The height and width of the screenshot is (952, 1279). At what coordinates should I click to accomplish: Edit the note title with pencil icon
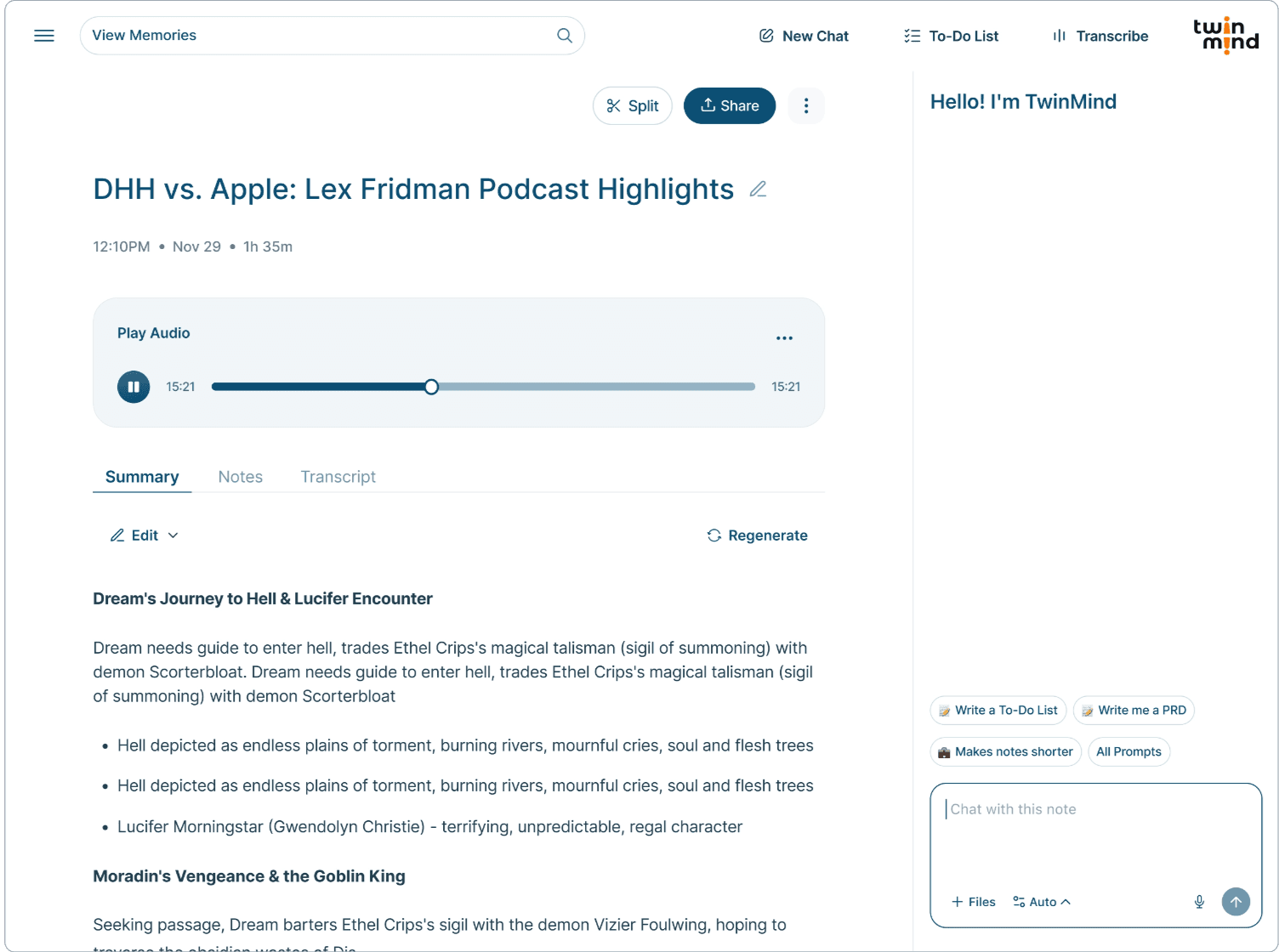click(759, 190)
